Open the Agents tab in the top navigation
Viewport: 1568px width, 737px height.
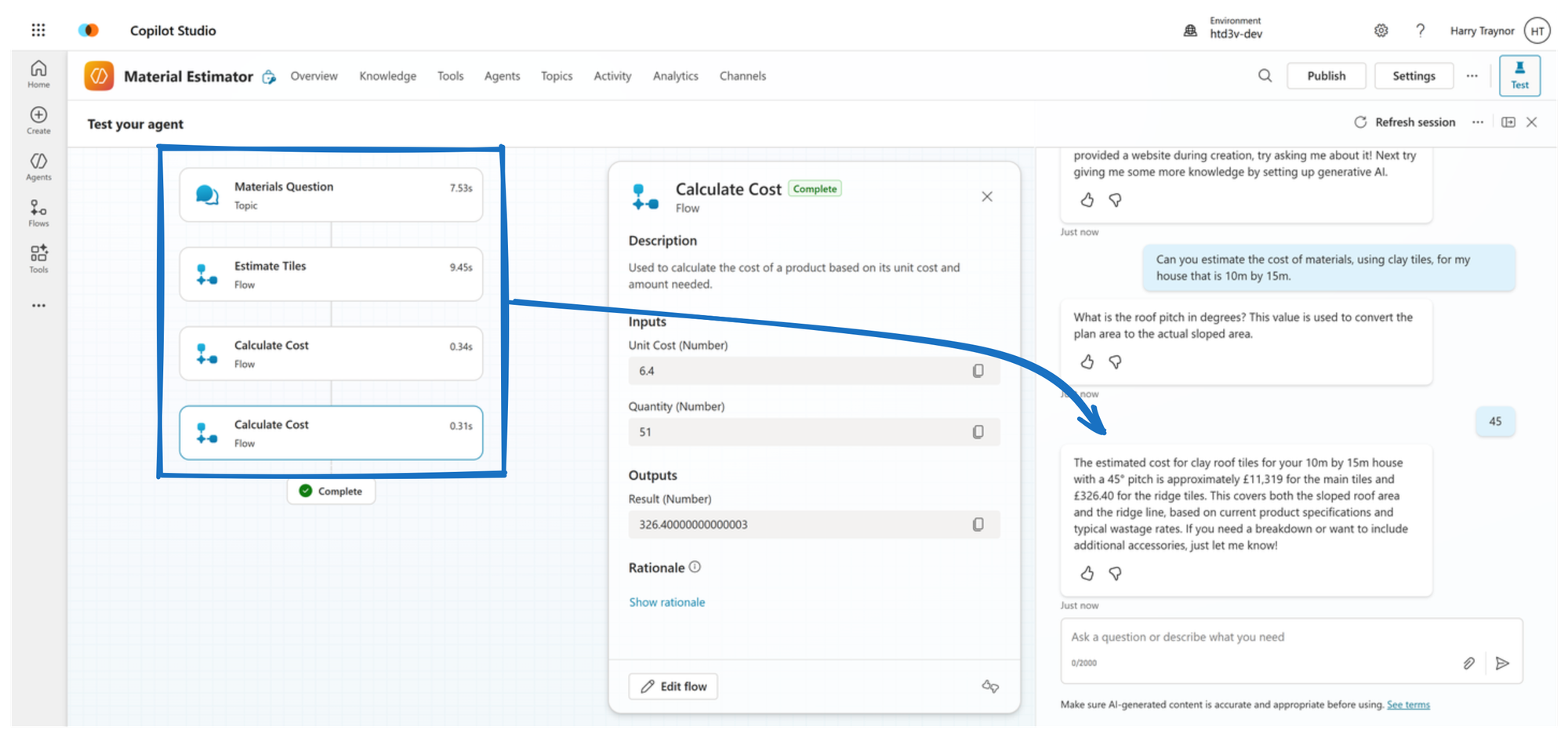(x=502, y=76)
